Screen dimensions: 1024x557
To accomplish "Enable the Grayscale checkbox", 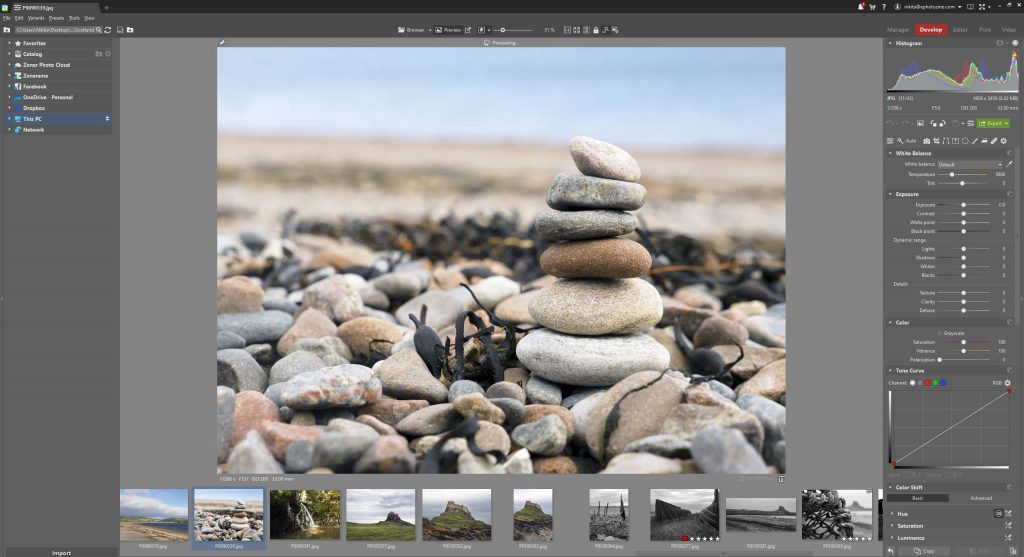I will (x=940, y=333).
